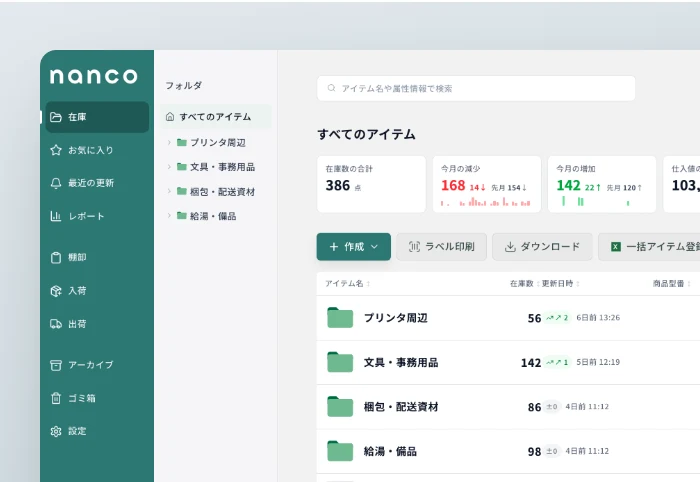Click stock count 86 in 梱包・配送資材 row

pyautogui.click(x=534, y=407)
